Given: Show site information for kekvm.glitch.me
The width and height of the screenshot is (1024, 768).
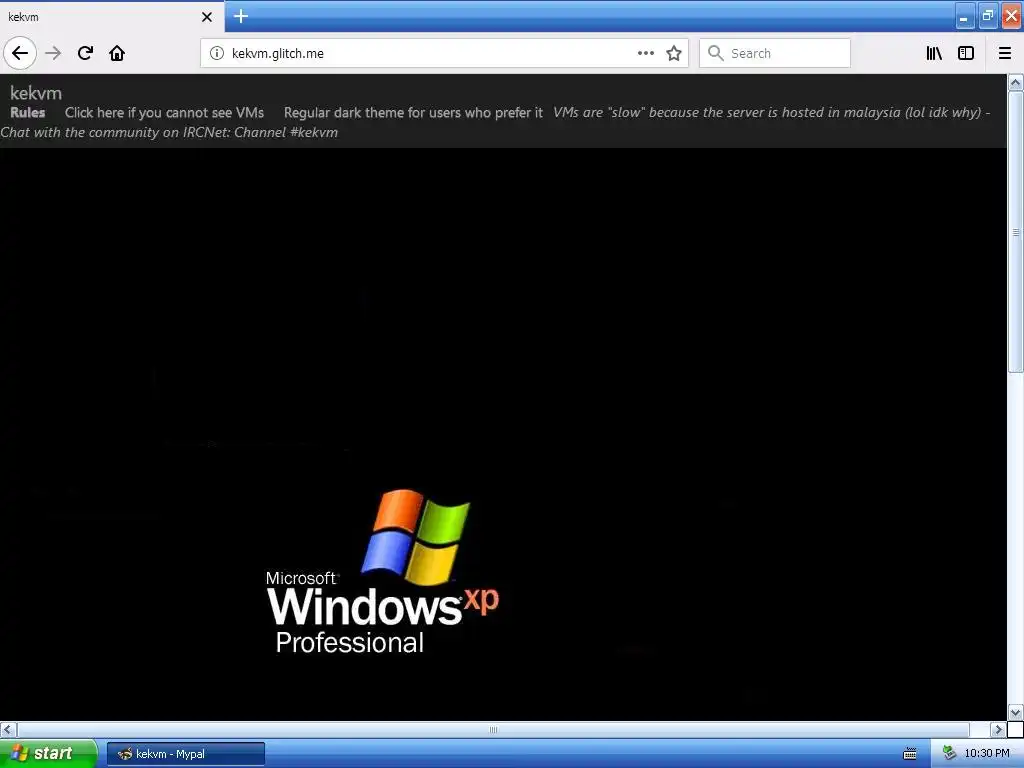Looking at the screenshot, I should point(217,53).
